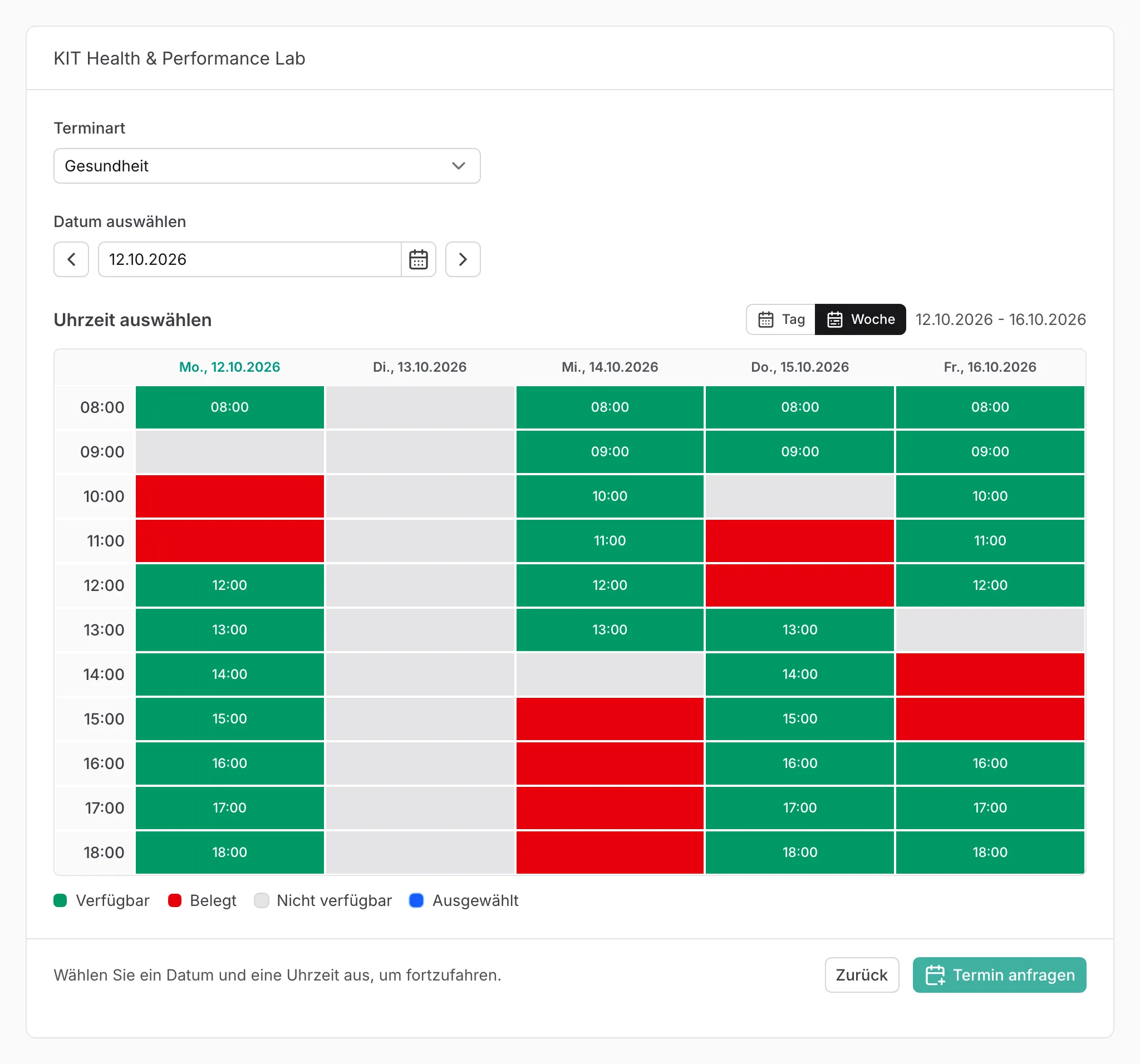Screen dimensions: 1140x1064
Task: Open the Terminart Gesundheit dropdown
Action: point(267,166)
